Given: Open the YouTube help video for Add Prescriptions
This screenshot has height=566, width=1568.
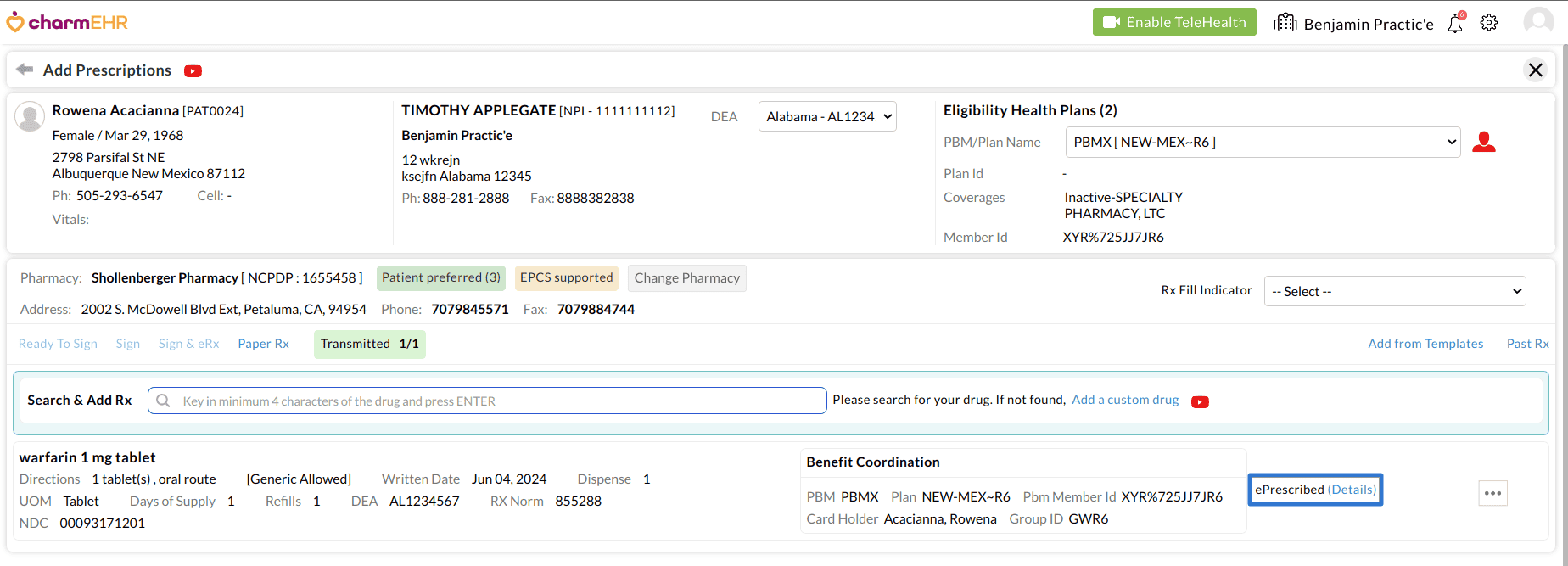Looking at the screenshot, I should click(x=193, y=71).
